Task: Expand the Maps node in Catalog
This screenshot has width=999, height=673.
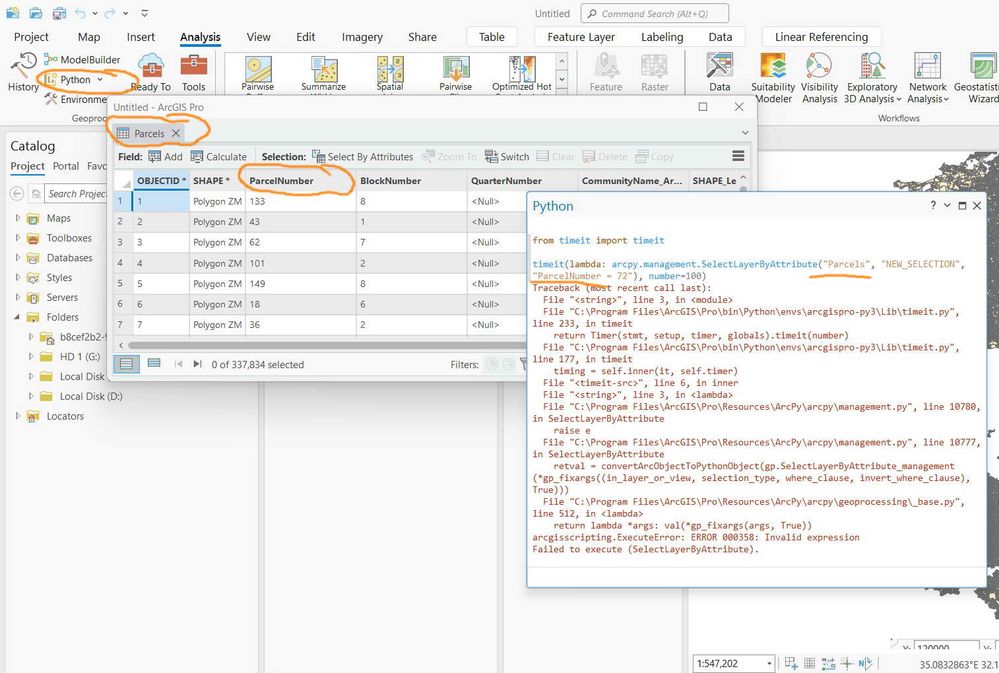Action: [x=18, y=218]
